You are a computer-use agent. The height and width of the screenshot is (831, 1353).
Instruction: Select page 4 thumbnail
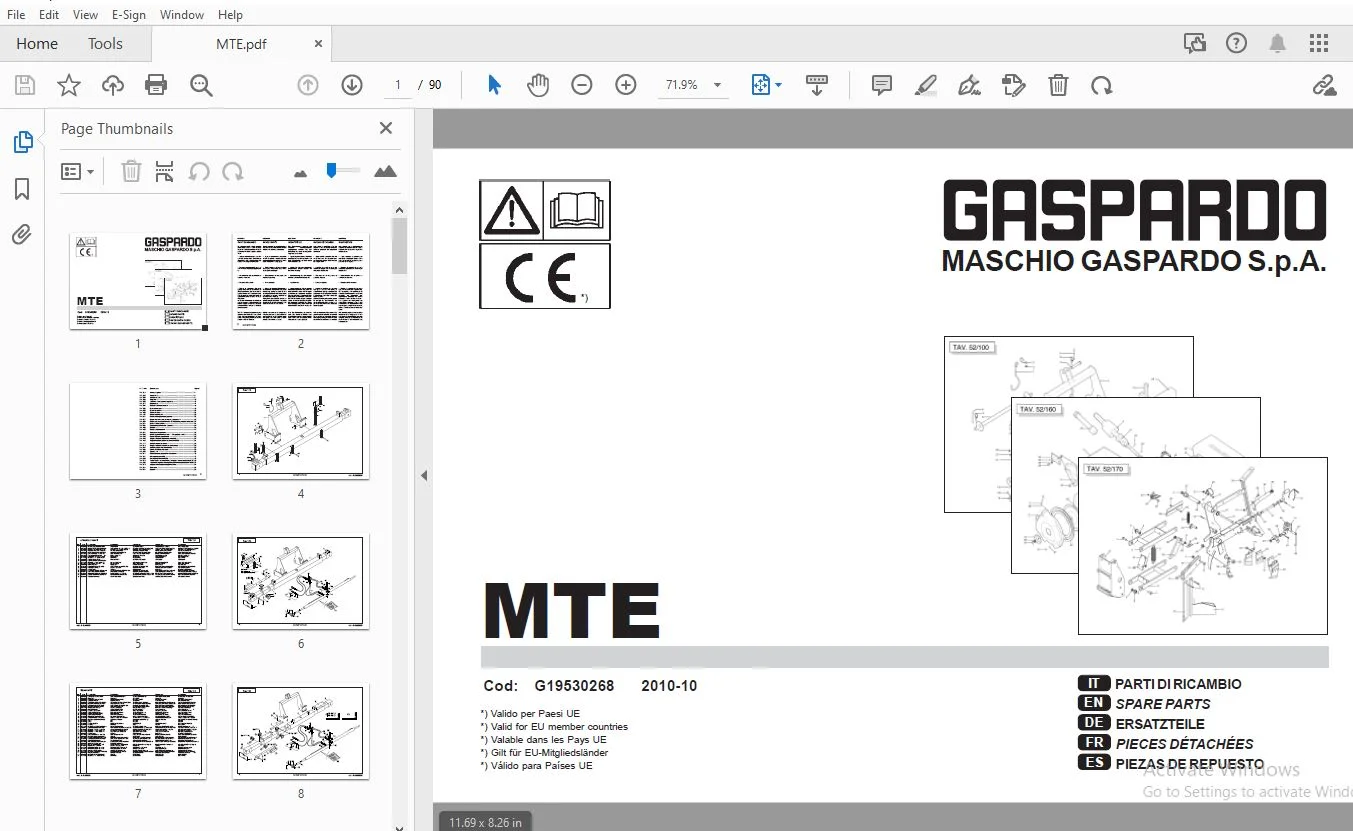coord(301,431)
